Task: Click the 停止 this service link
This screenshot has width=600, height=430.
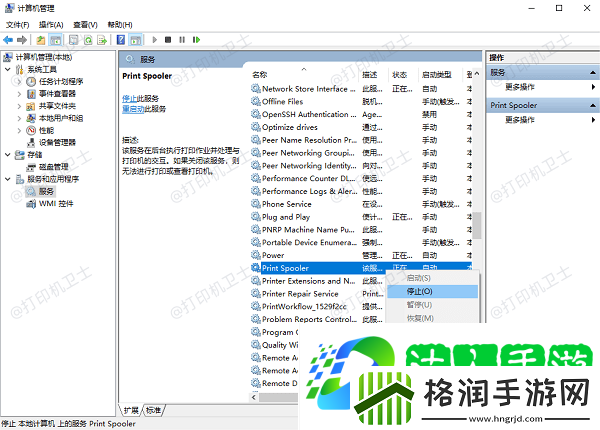Action: click(129, 99)
